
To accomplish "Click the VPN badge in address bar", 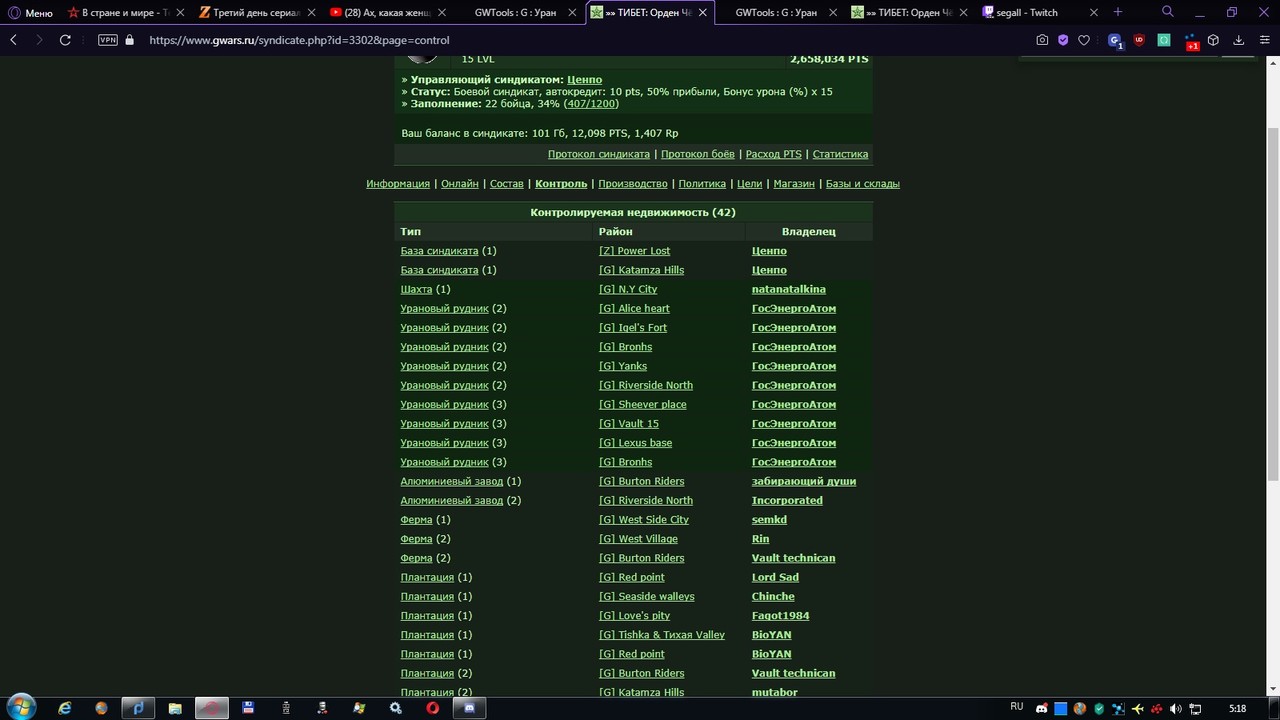I will click(108, 40).
